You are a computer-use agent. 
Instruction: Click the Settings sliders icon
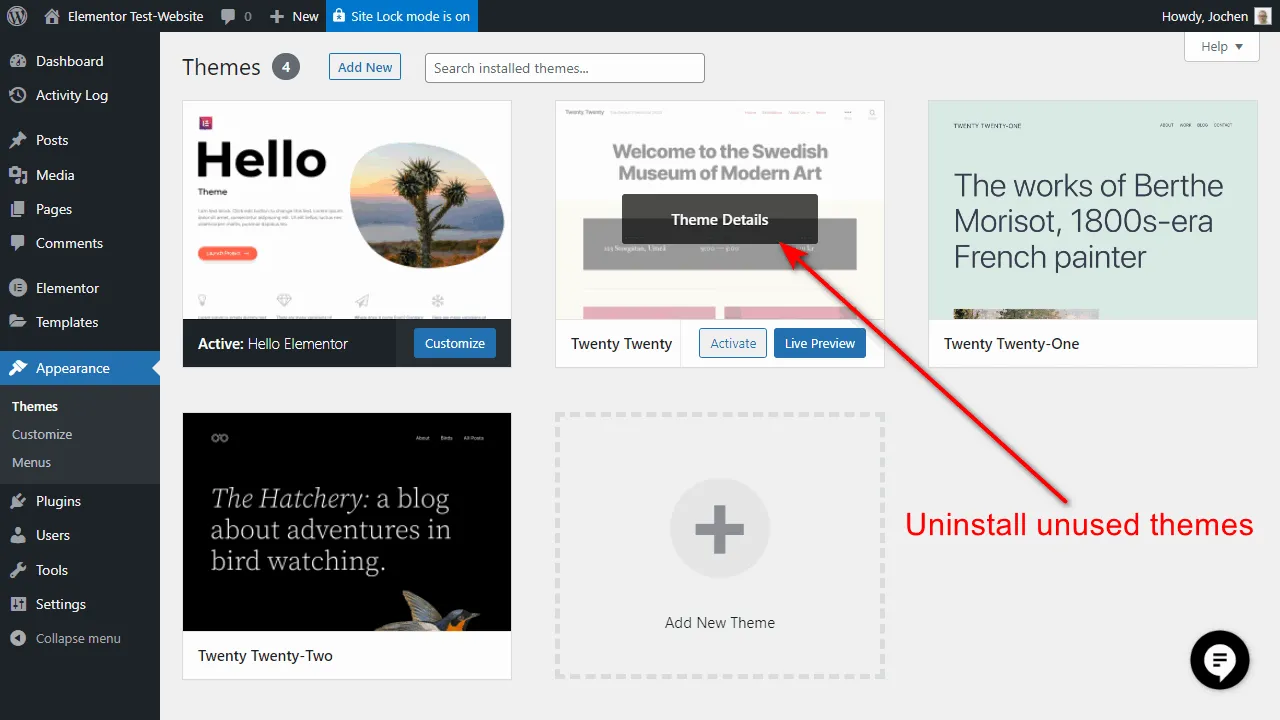pos(18,604)
